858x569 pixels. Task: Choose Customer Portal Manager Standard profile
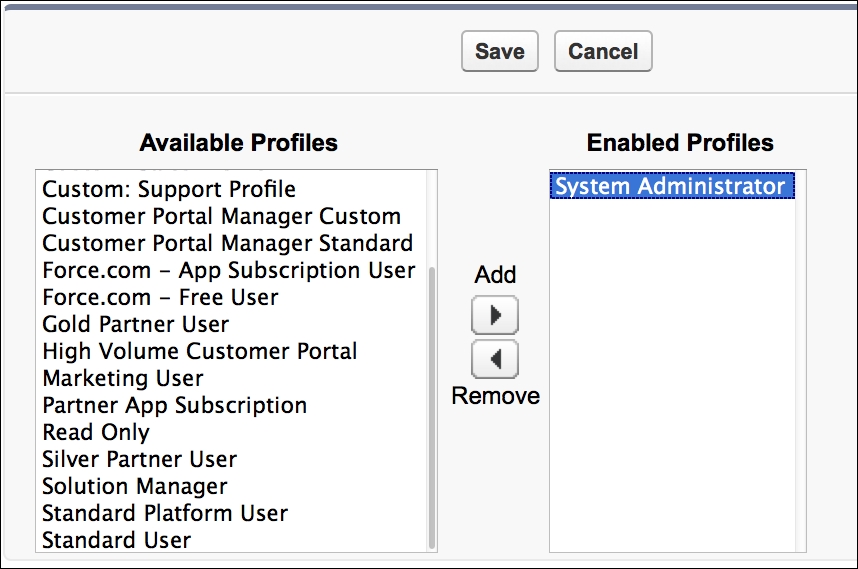(227, 243)
